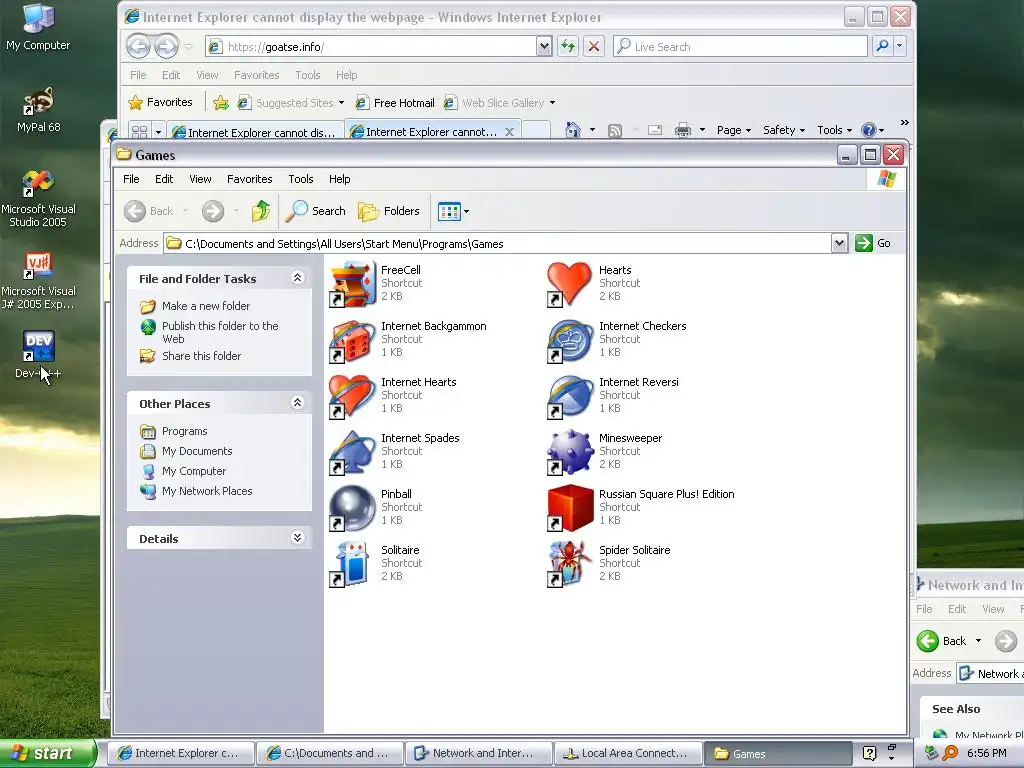Screen dimensions: 1024x768
Task: Select the Pinball shortcut icon
Action: tap(353, 508)
